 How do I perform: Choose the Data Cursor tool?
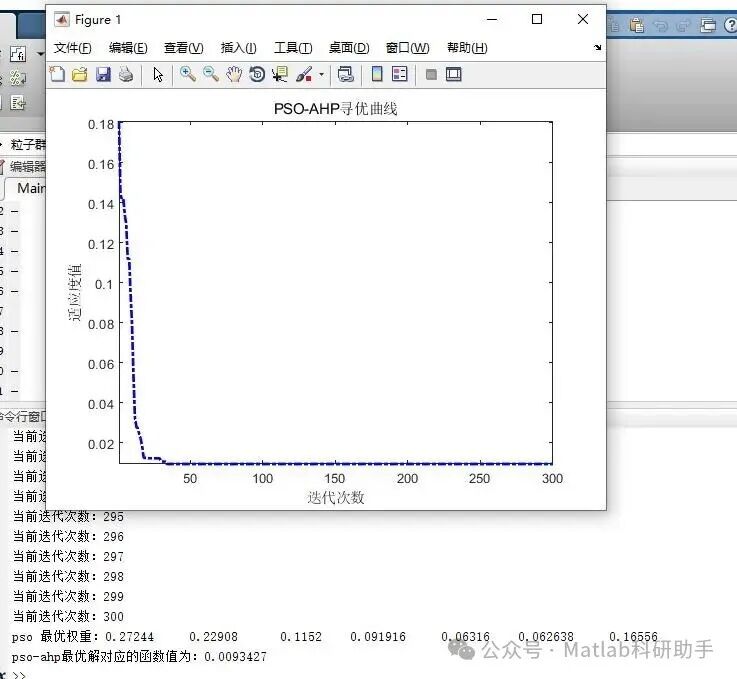click(x=280, y=74)
